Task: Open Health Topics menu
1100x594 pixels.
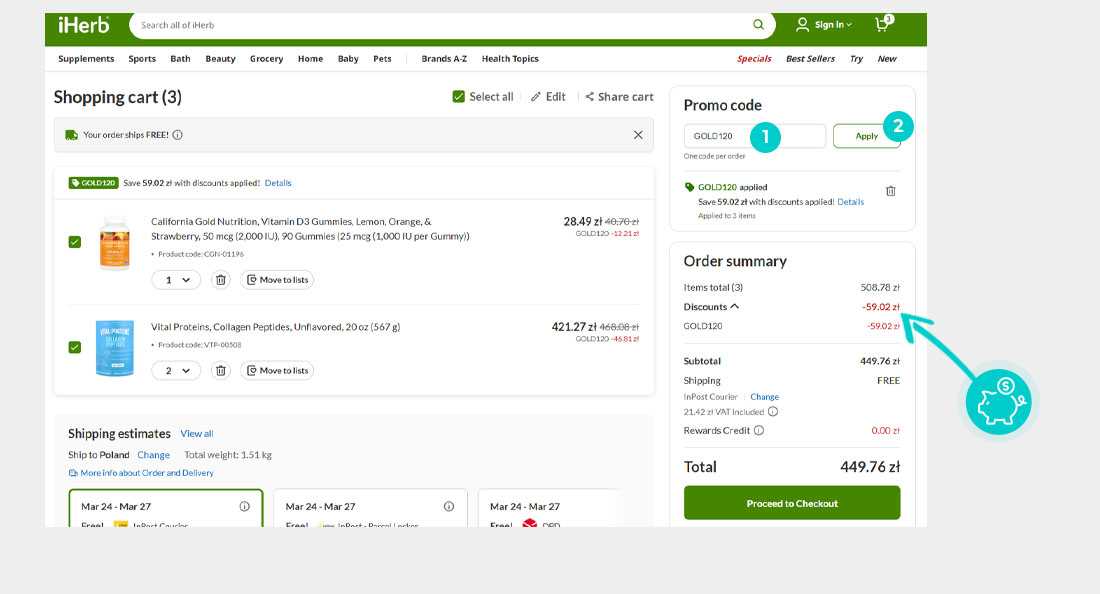Action: (510, 59)
